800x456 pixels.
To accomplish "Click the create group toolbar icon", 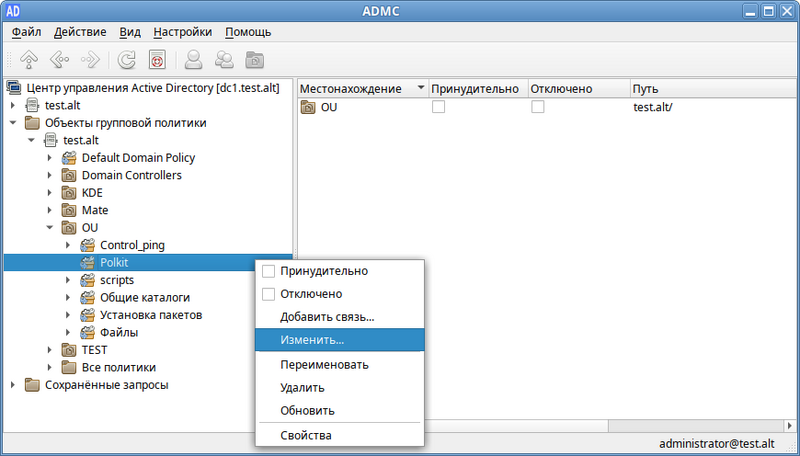I will coord(224,60).
